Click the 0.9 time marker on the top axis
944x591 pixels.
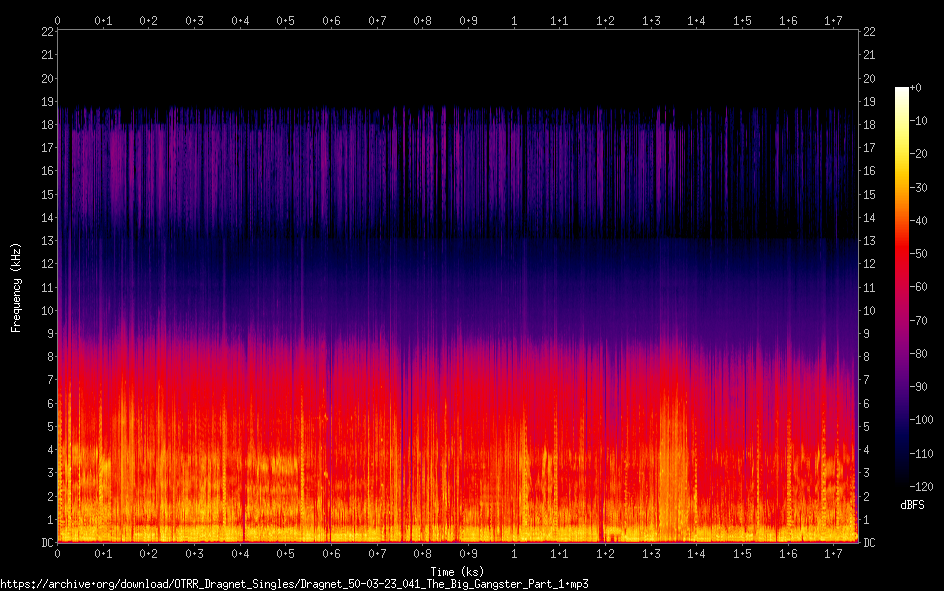468,20
